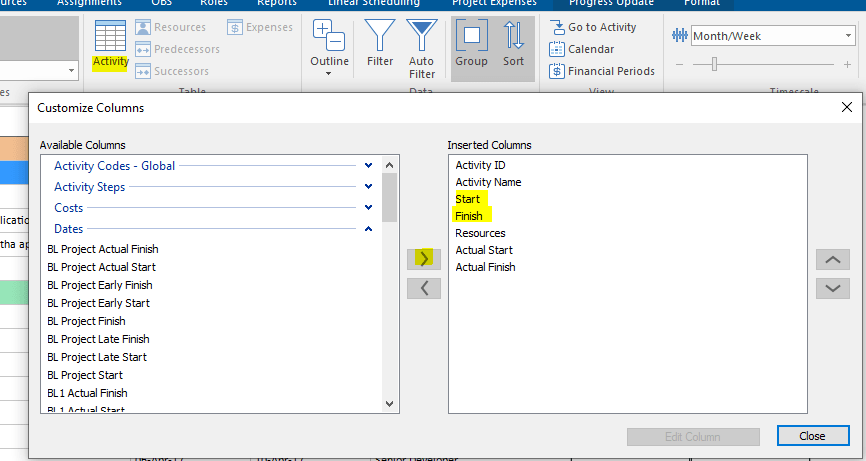Expand Activity Codes - Global section
866x461 pixels.
tap(368, 166)
